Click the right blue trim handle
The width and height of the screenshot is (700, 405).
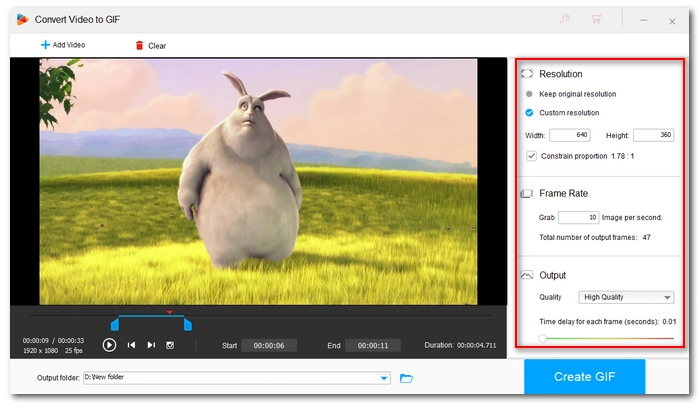(188, 324)
